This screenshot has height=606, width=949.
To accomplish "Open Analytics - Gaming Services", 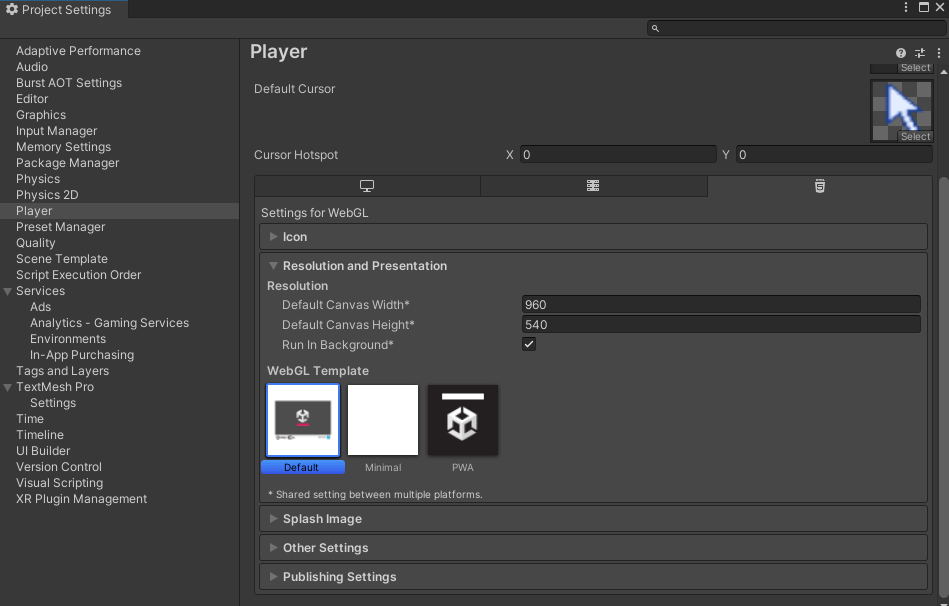I will click(x=110, y=323).
